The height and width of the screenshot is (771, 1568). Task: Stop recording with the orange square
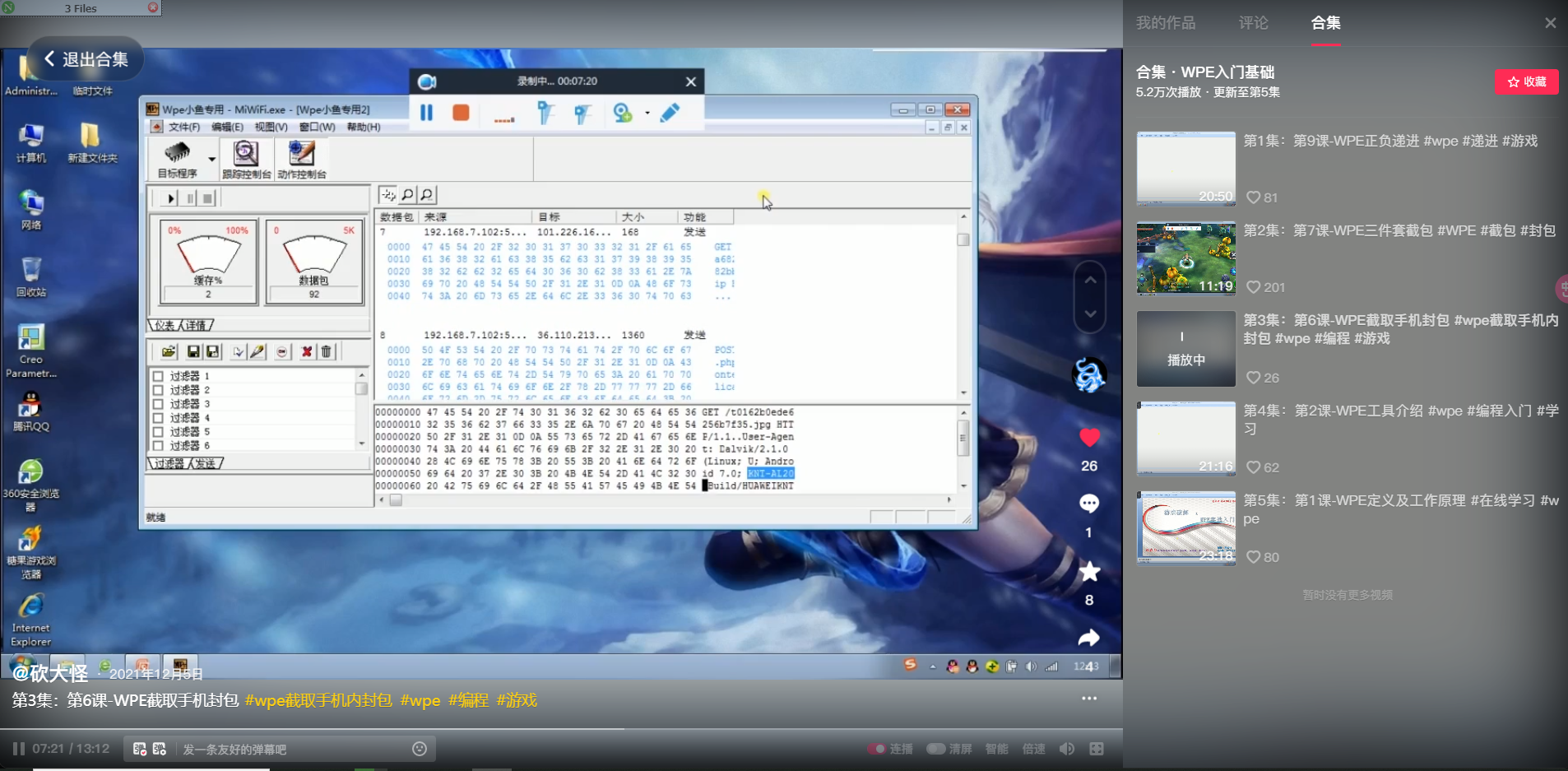pyautogui.click(x=461, y=113)
